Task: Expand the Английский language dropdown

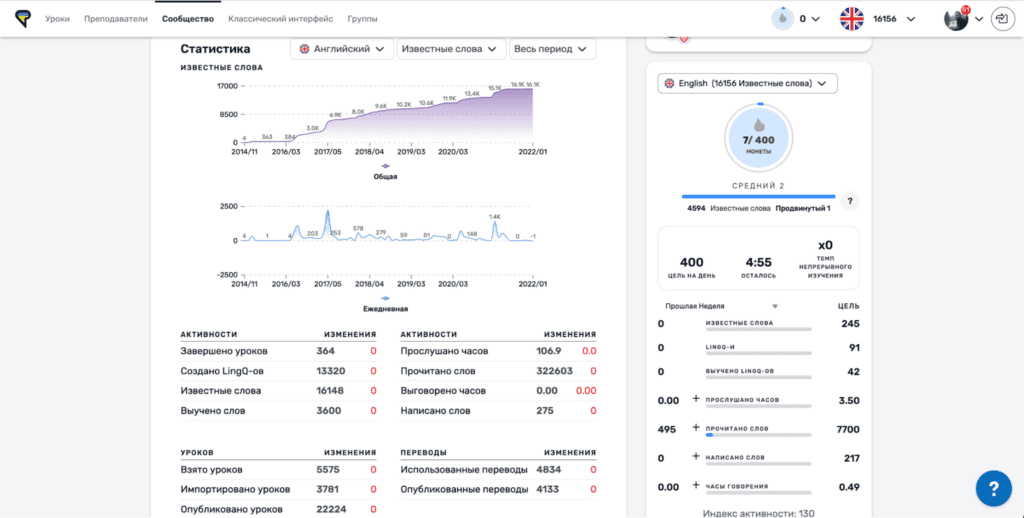Action: (341, 49)
